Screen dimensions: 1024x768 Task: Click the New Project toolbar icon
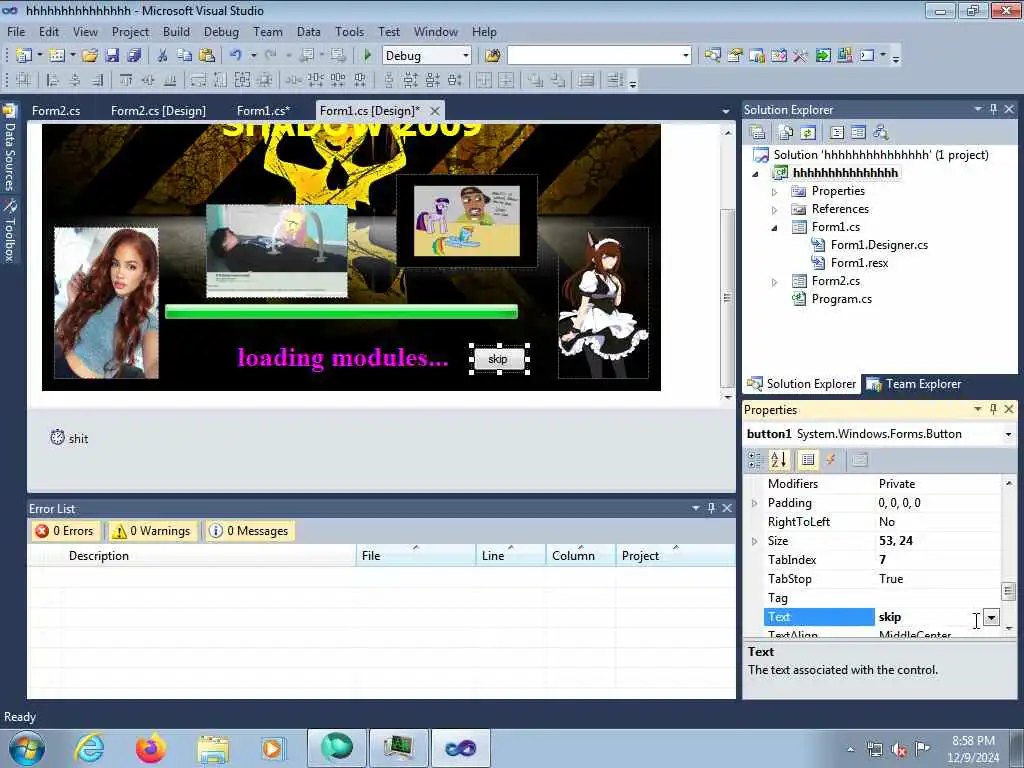coord(24,56)
